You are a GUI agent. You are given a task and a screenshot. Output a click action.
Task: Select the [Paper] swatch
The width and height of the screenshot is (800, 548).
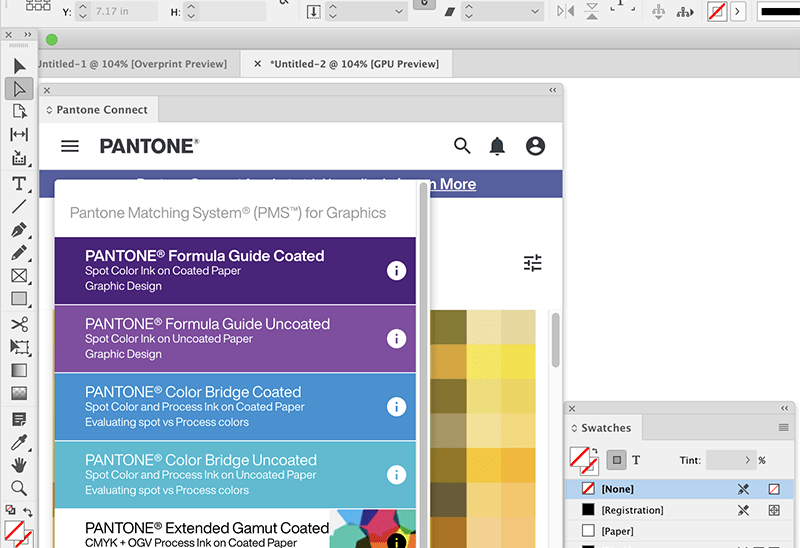(617, 531)
